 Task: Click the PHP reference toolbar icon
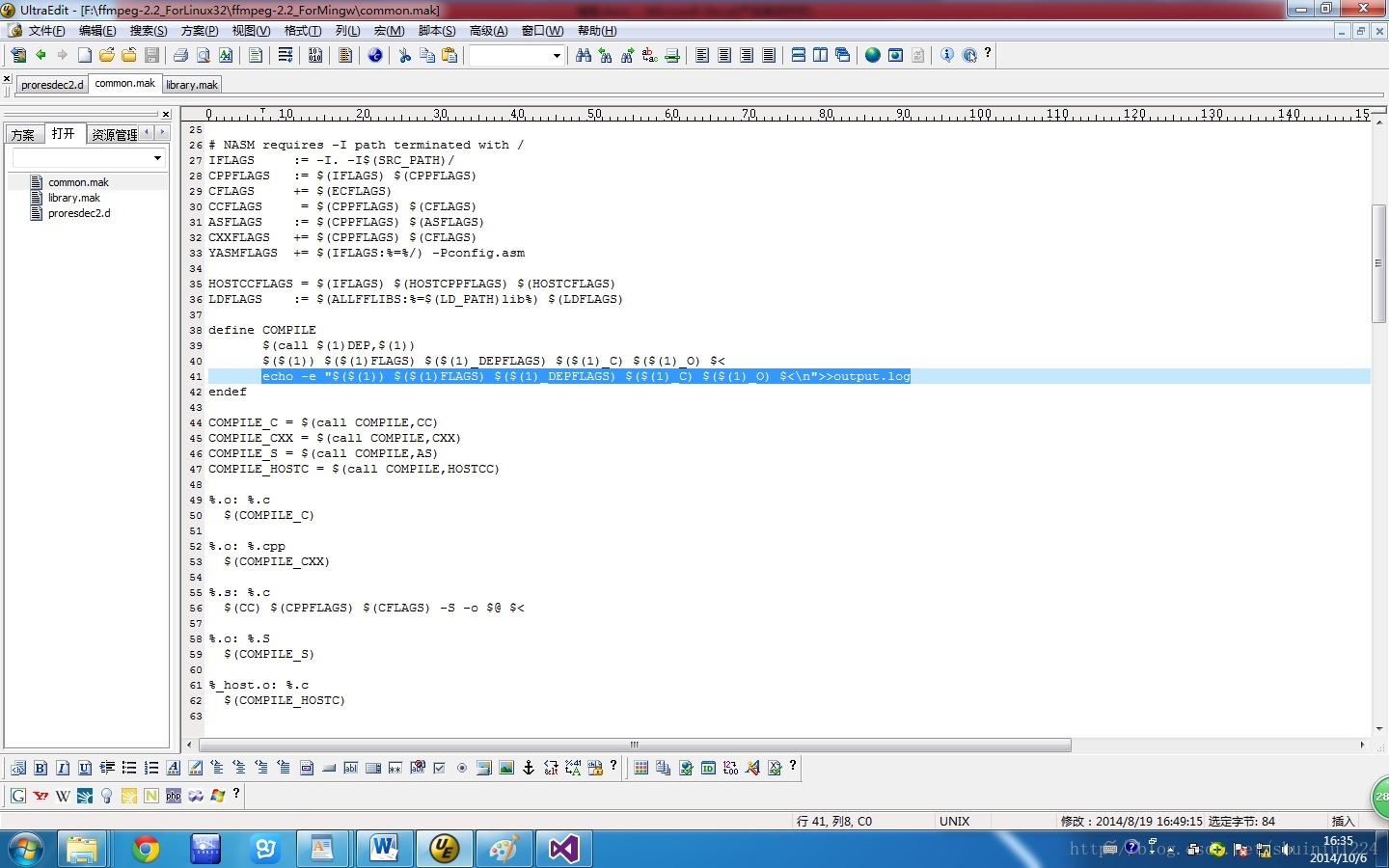[x=174, y=796]
